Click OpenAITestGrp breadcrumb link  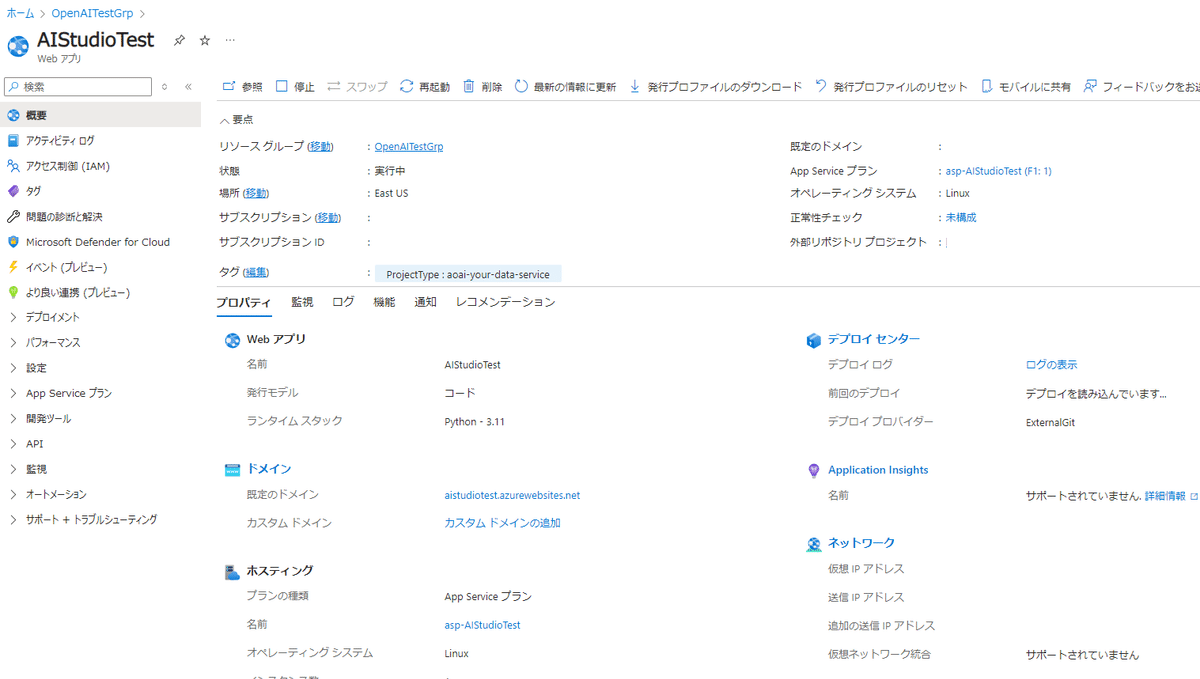tap(93, 14)
